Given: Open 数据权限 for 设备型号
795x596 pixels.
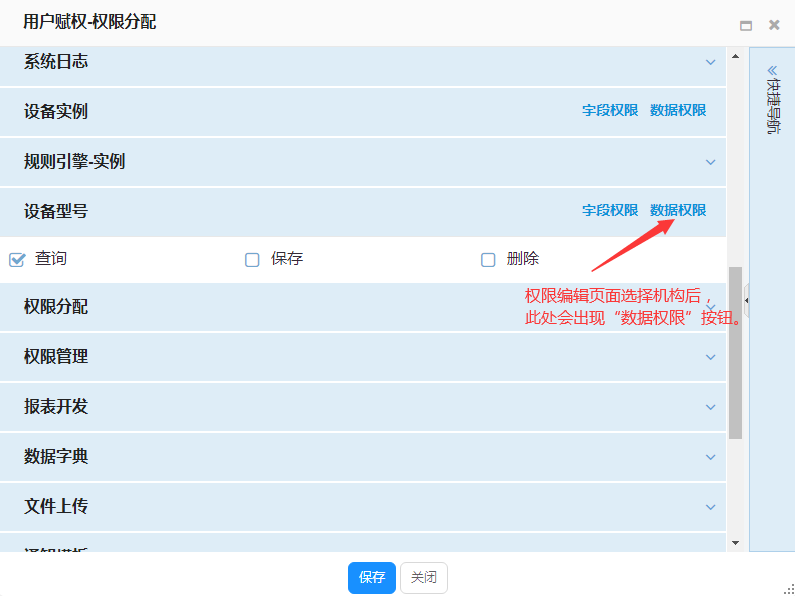Looking at the screenshot, I should coord(678,211).
